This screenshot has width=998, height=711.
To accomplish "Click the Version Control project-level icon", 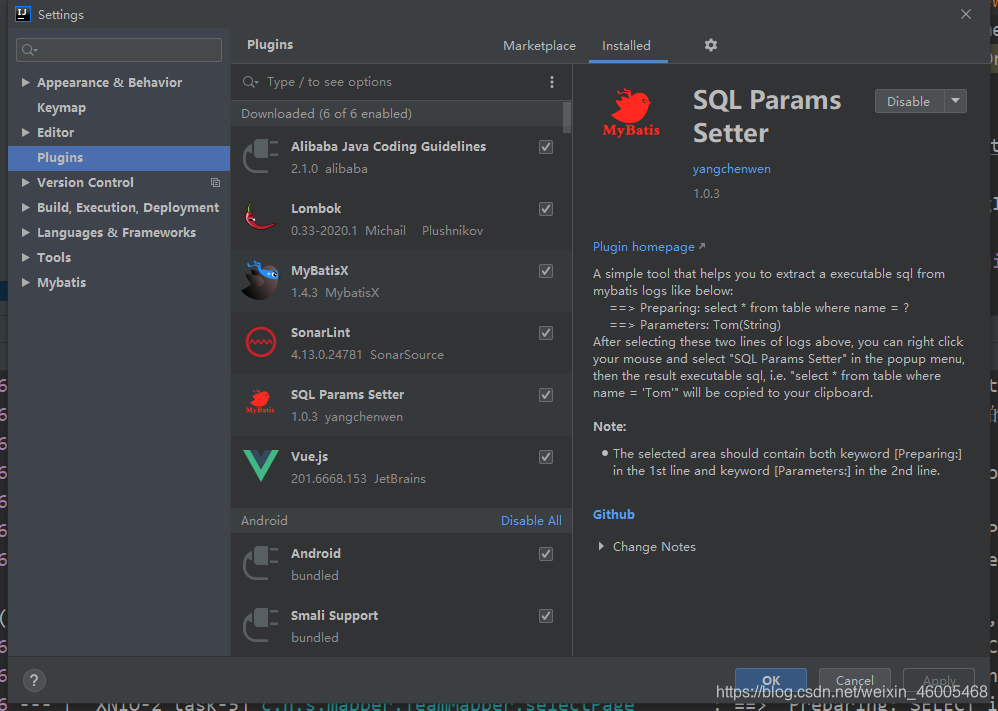I will click(215, 183).
